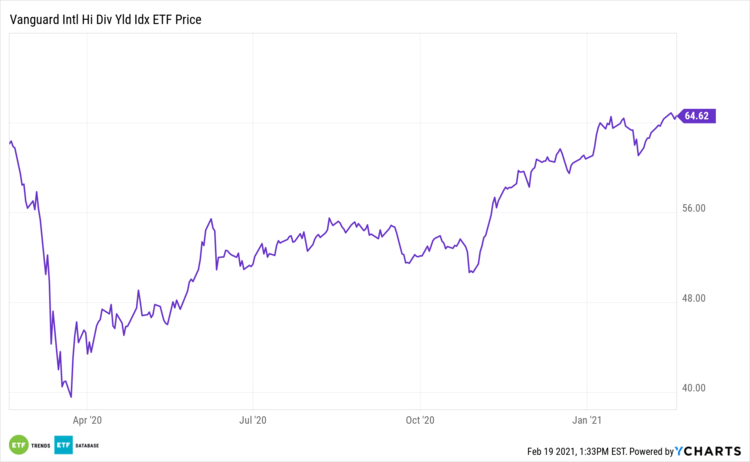The height and width of the screenshot is (462, 750).
Task: Click the Apr '20 axis label
Action: 89,422
